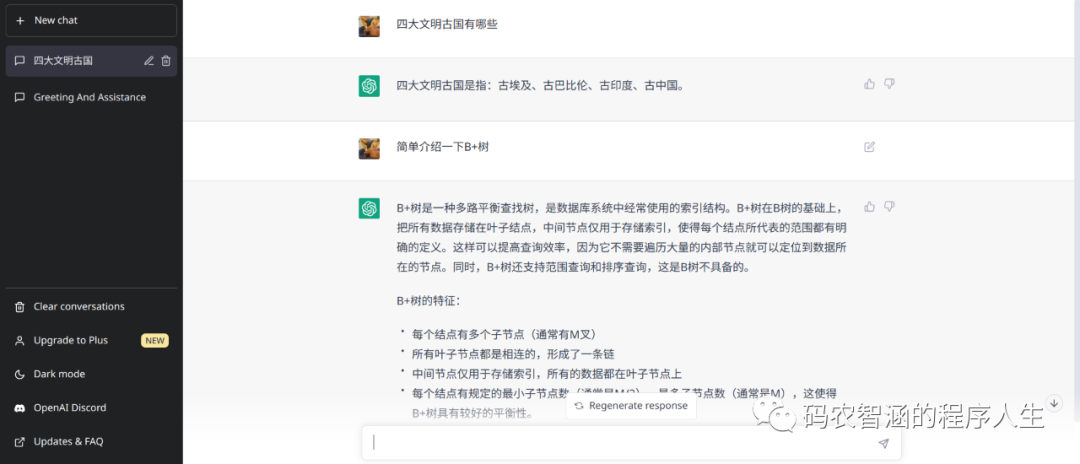Click external link icon beside Updates & FAQ
The width and height of the screenshot is (1080, 464).
19,441
